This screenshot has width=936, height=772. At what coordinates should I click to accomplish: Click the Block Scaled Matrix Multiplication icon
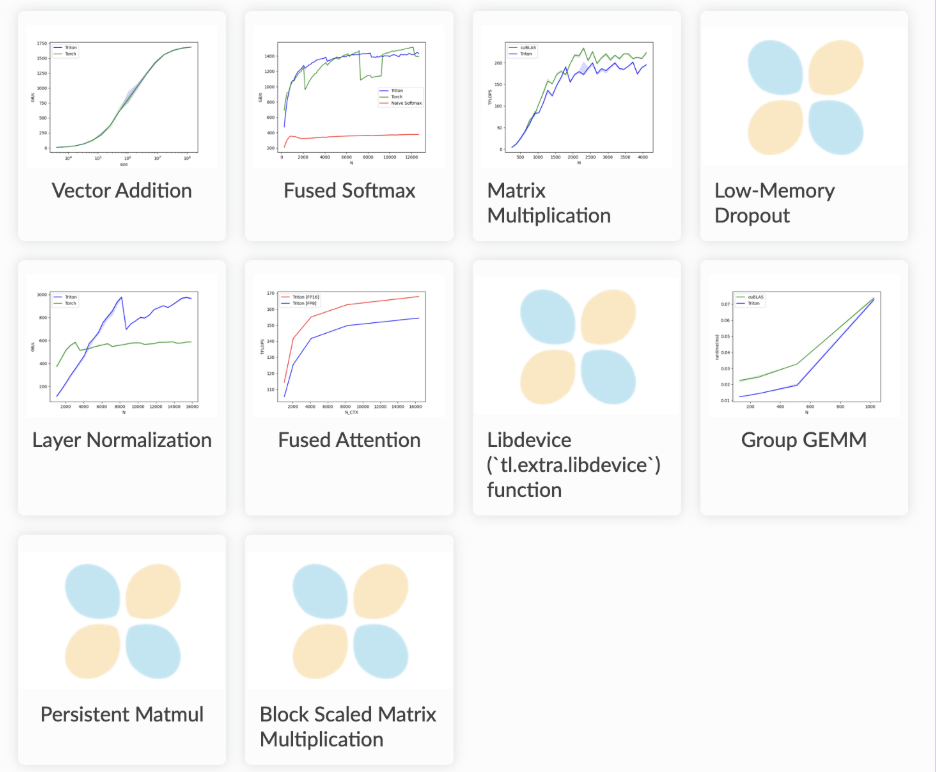[349, 619]
